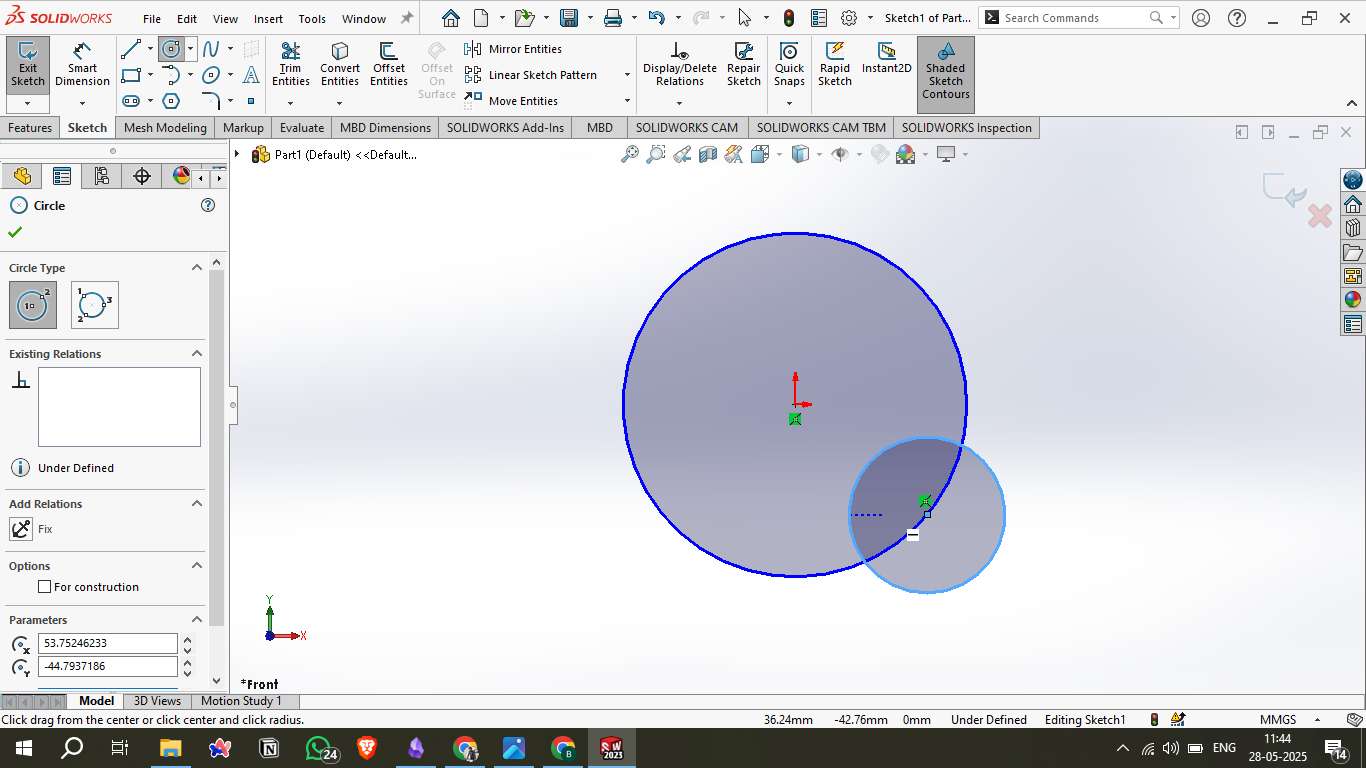Open the Trim Entities dropdown arrow

[290, 103]
